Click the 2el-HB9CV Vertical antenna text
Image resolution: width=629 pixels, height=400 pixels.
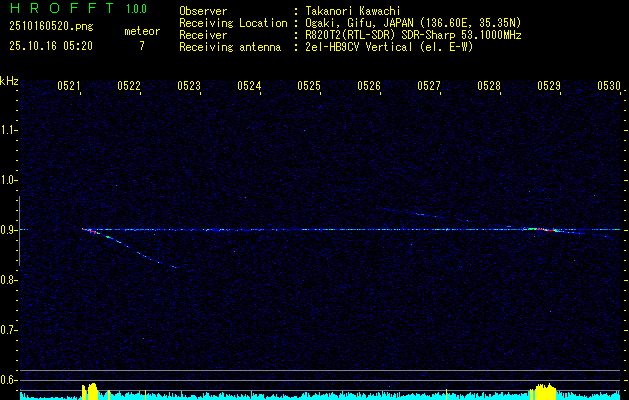coord(387,47)
